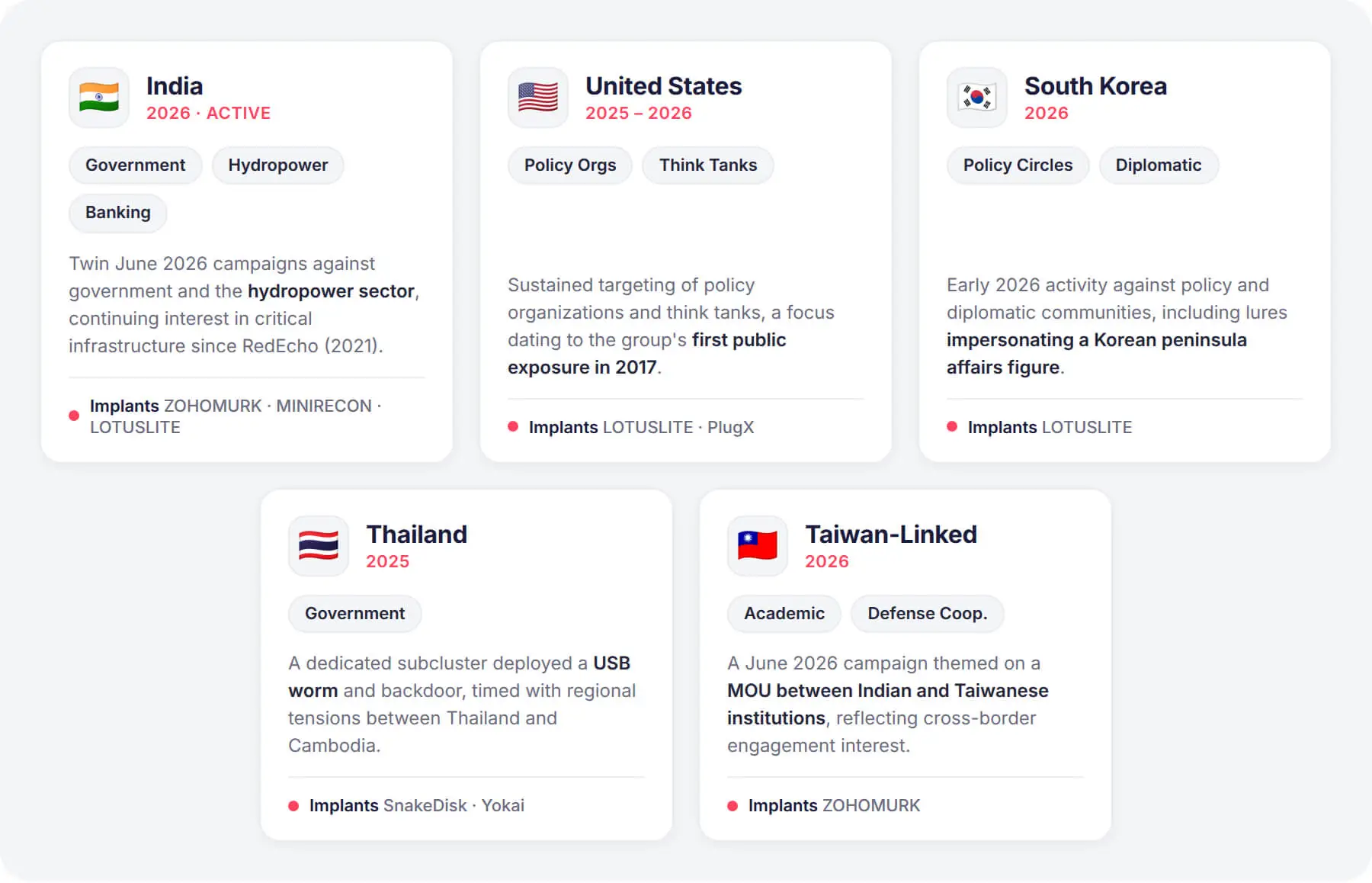Click the Thailand flag icon
Screen dimensions: 1372x883
tap(319, 546)
